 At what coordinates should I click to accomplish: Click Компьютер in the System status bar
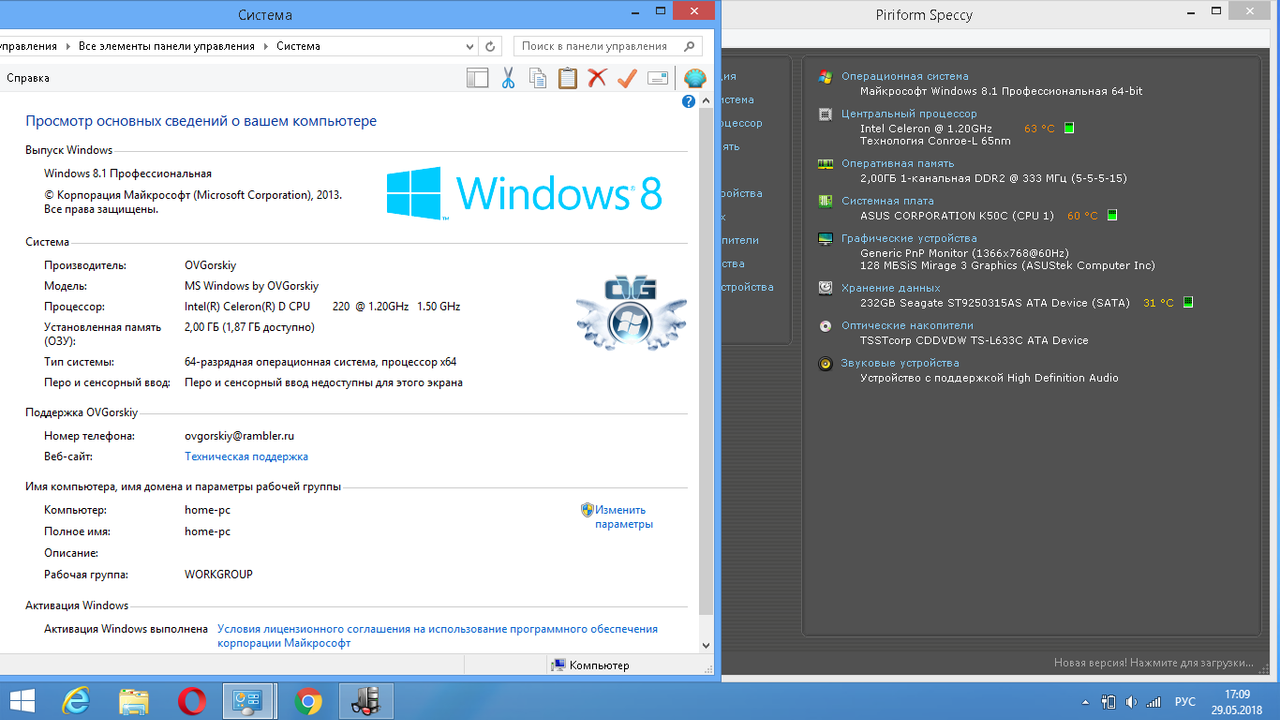(590, 665)
